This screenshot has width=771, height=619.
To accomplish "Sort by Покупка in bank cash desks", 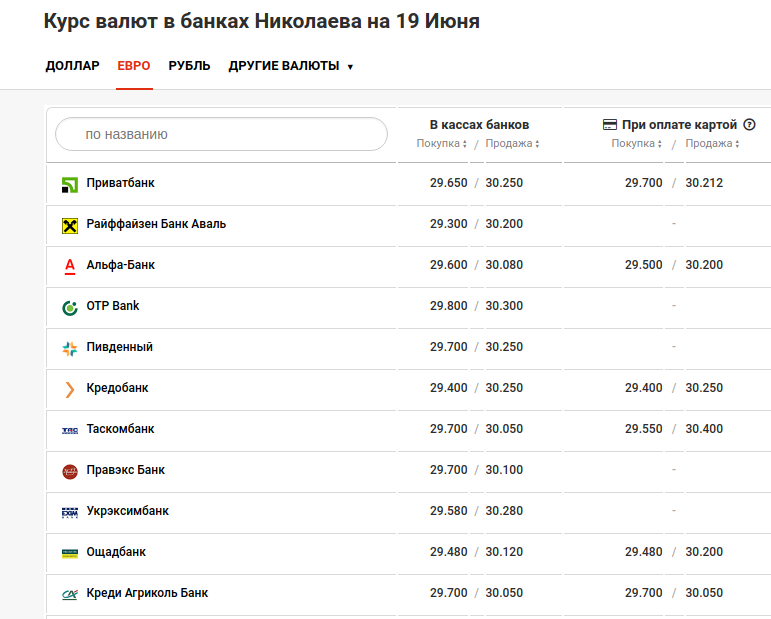I will click(x=441, y=143).
